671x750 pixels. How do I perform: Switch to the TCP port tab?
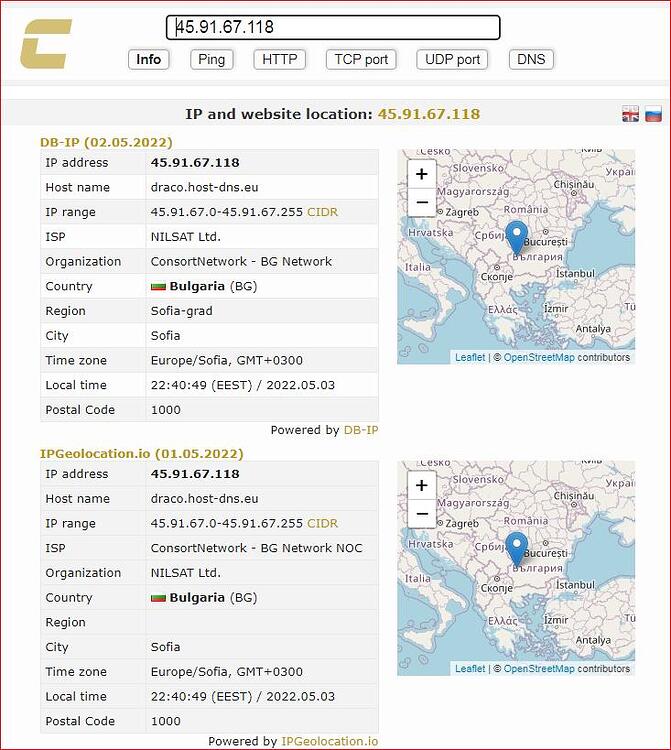(361, 59)
